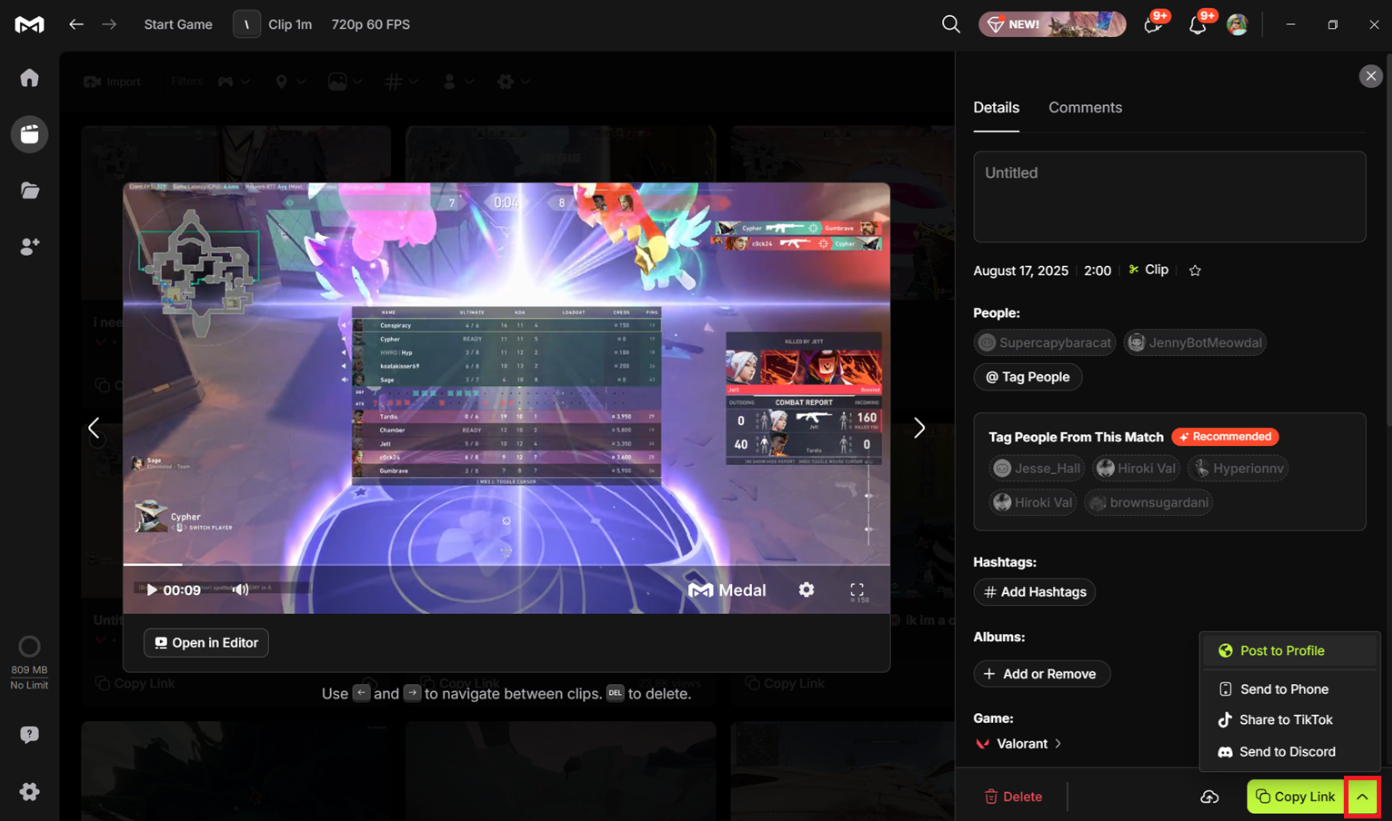Viewport: 1392px width, 821px height.
Task: Go forward with the right arrow
Action: click(x=109, y=24)
